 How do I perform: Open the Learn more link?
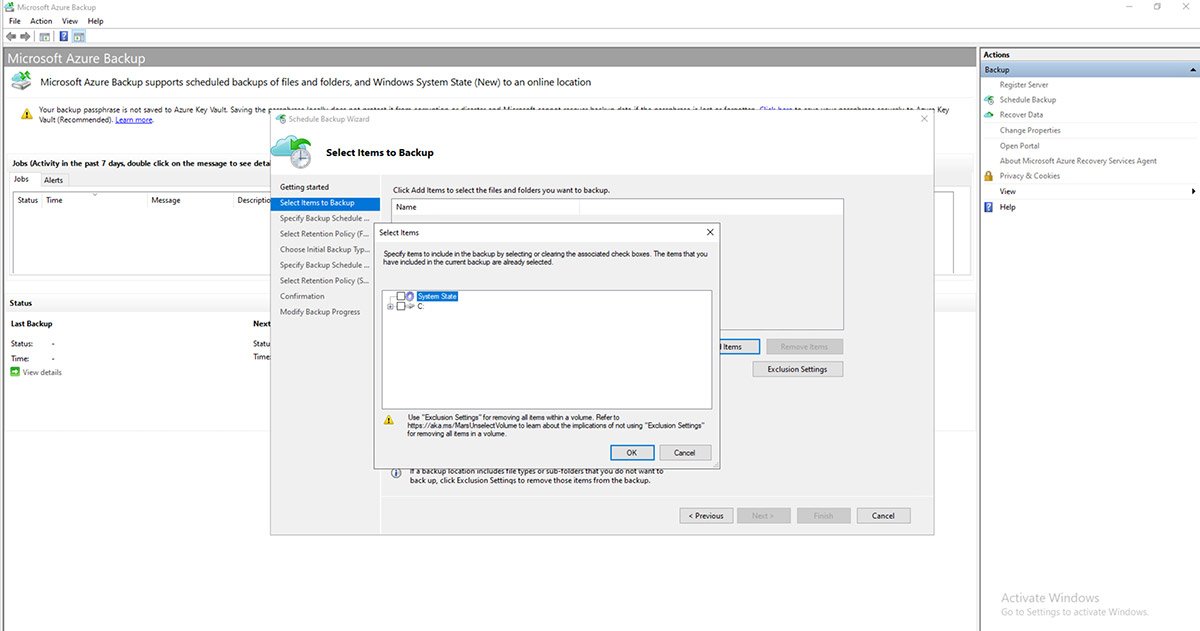click(136, 119)
